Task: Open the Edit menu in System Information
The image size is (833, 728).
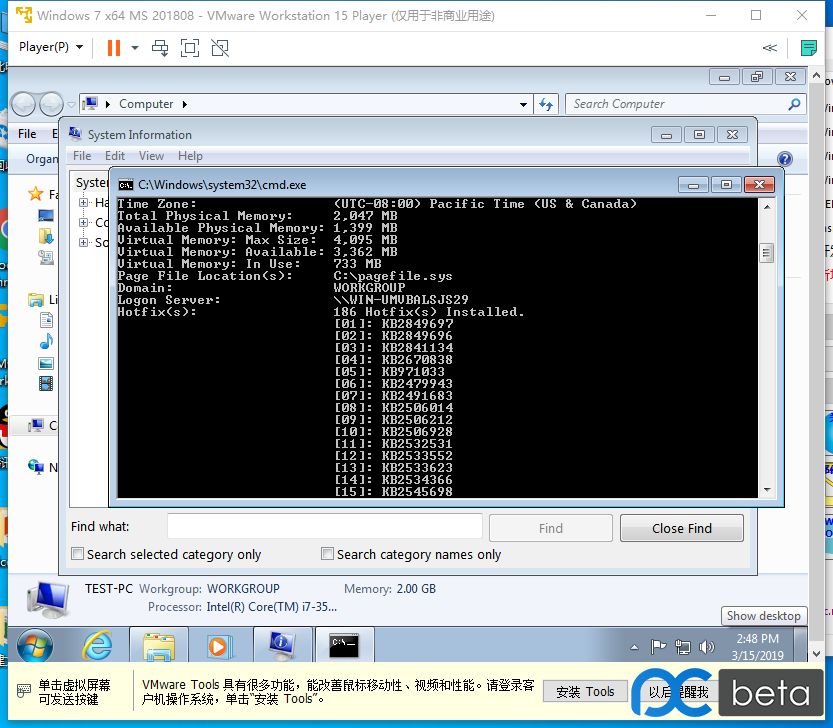Action: tap(114, 156)
